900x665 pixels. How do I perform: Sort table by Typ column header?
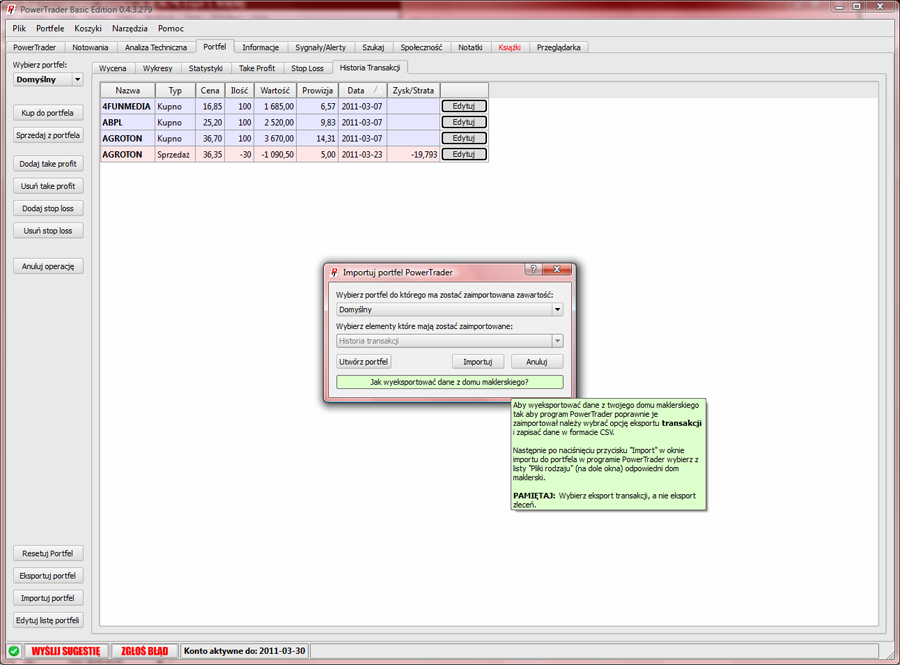tap(175, 90)
